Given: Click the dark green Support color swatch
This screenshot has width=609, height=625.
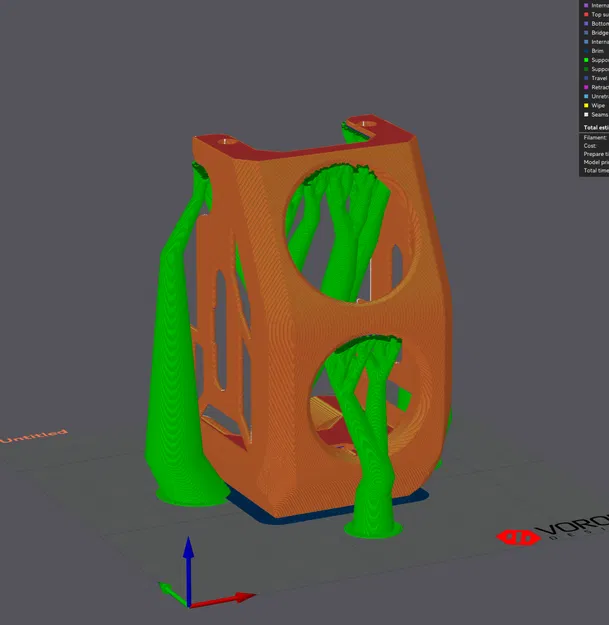Looking at the screenshot, I should click(x=586, y=69).
